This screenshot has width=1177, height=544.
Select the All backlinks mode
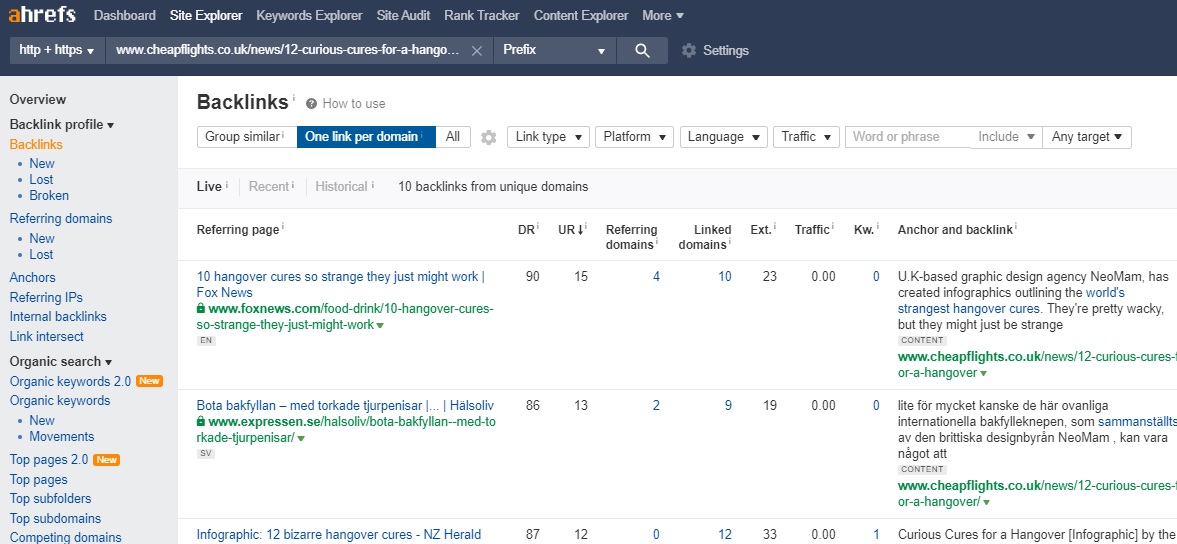(453, 137)
